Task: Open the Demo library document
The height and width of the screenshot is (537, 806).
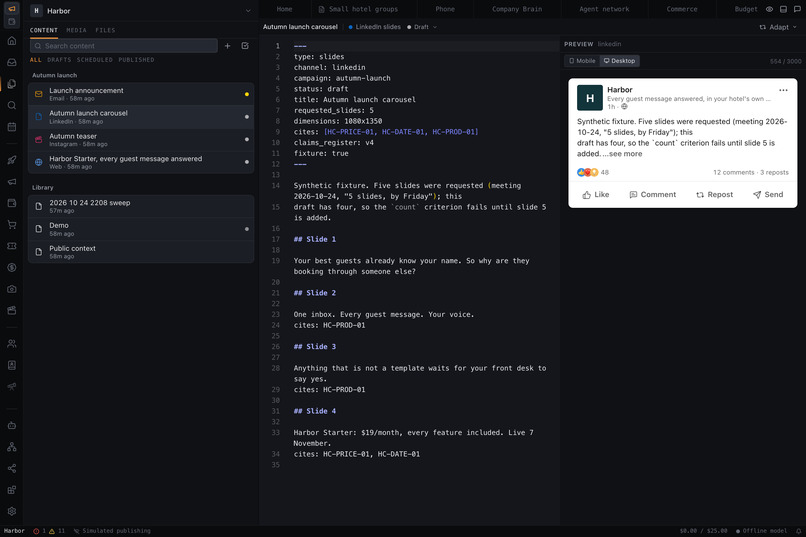Action: tap(141, 229)
